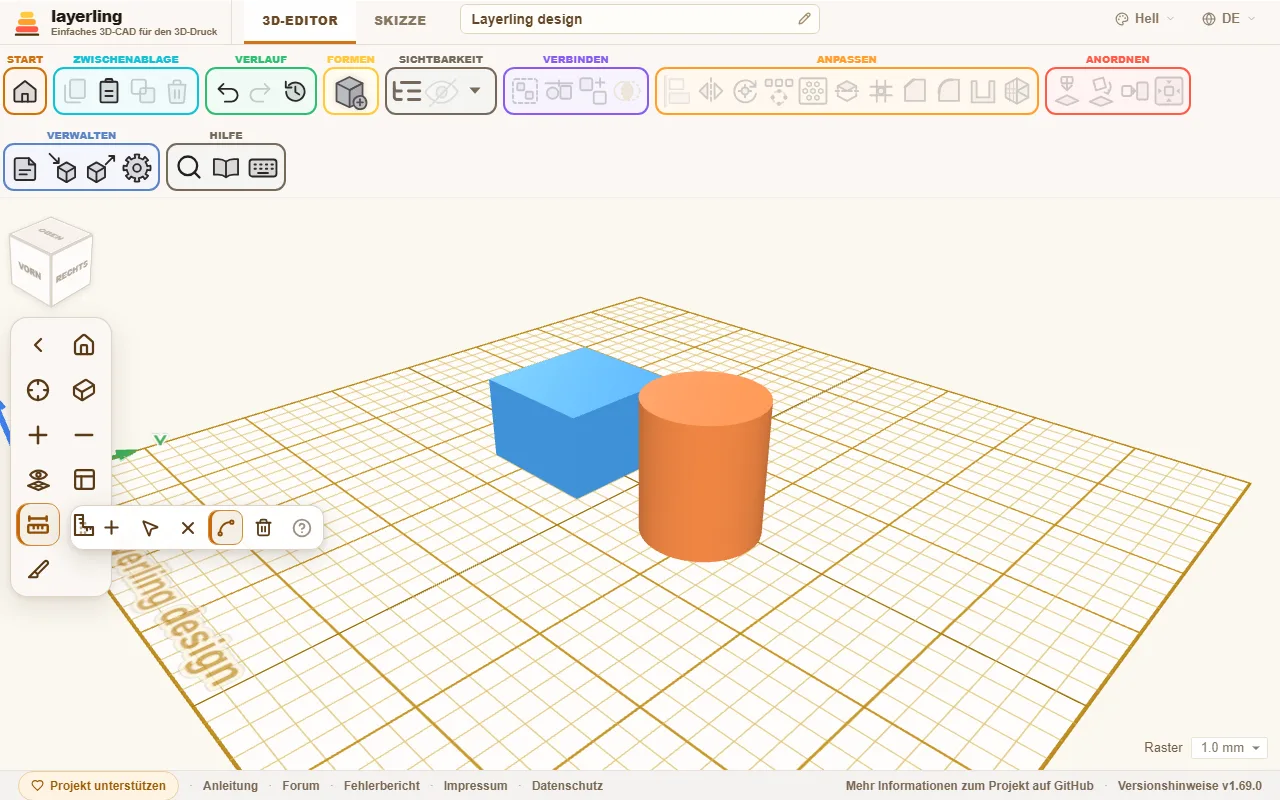Open keyboard shortcuts icon in Hilfe

tap(263, 168)
